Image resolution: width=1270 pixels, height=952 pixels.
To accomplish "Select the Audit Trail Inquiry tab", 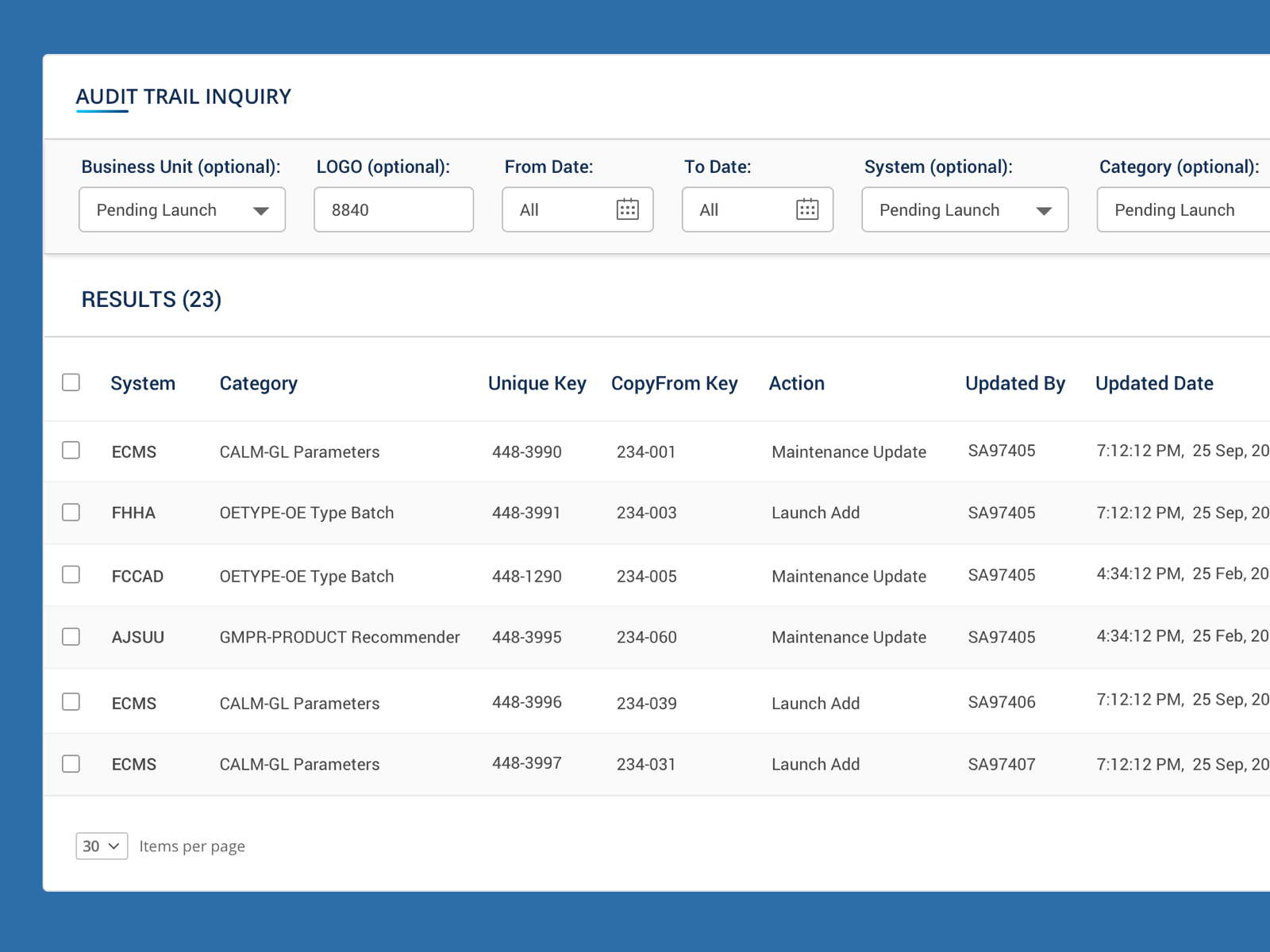I will 183,97.
